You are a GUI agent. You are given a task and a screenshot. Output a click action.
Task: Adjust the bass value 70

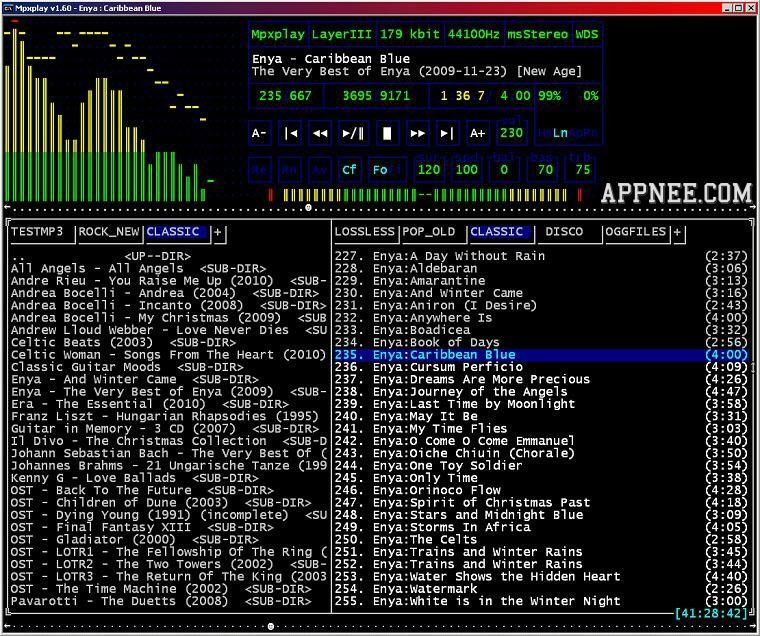tap(545, 170)
